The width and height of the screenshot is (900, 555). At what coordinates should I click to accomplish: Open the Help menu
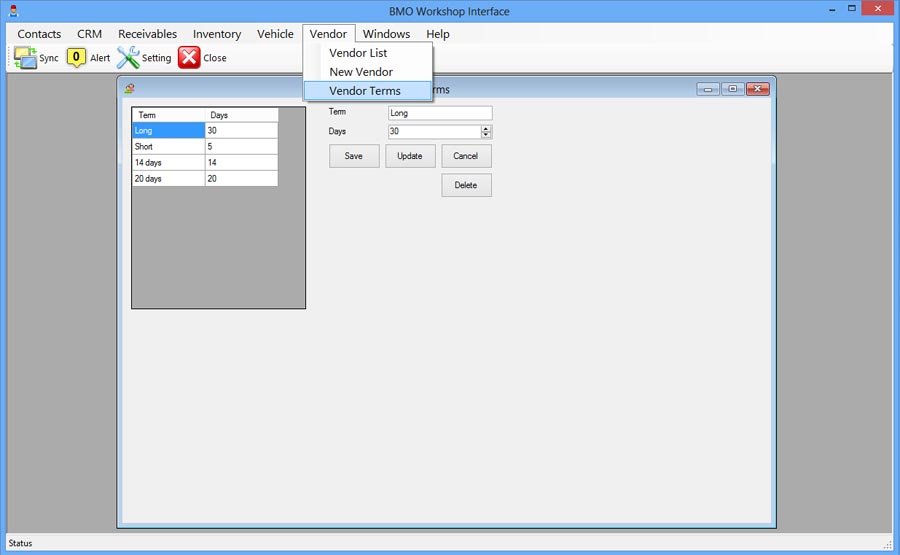[438, 34]
